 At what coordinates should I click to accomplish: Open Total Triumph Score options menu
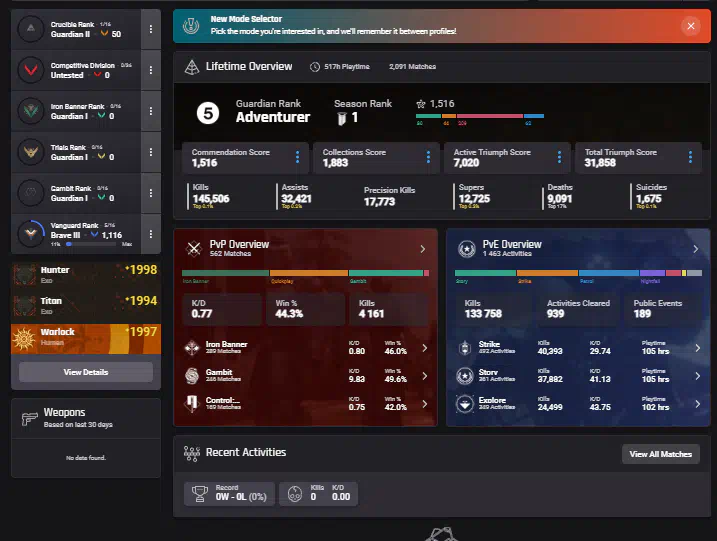click(690, 157)
